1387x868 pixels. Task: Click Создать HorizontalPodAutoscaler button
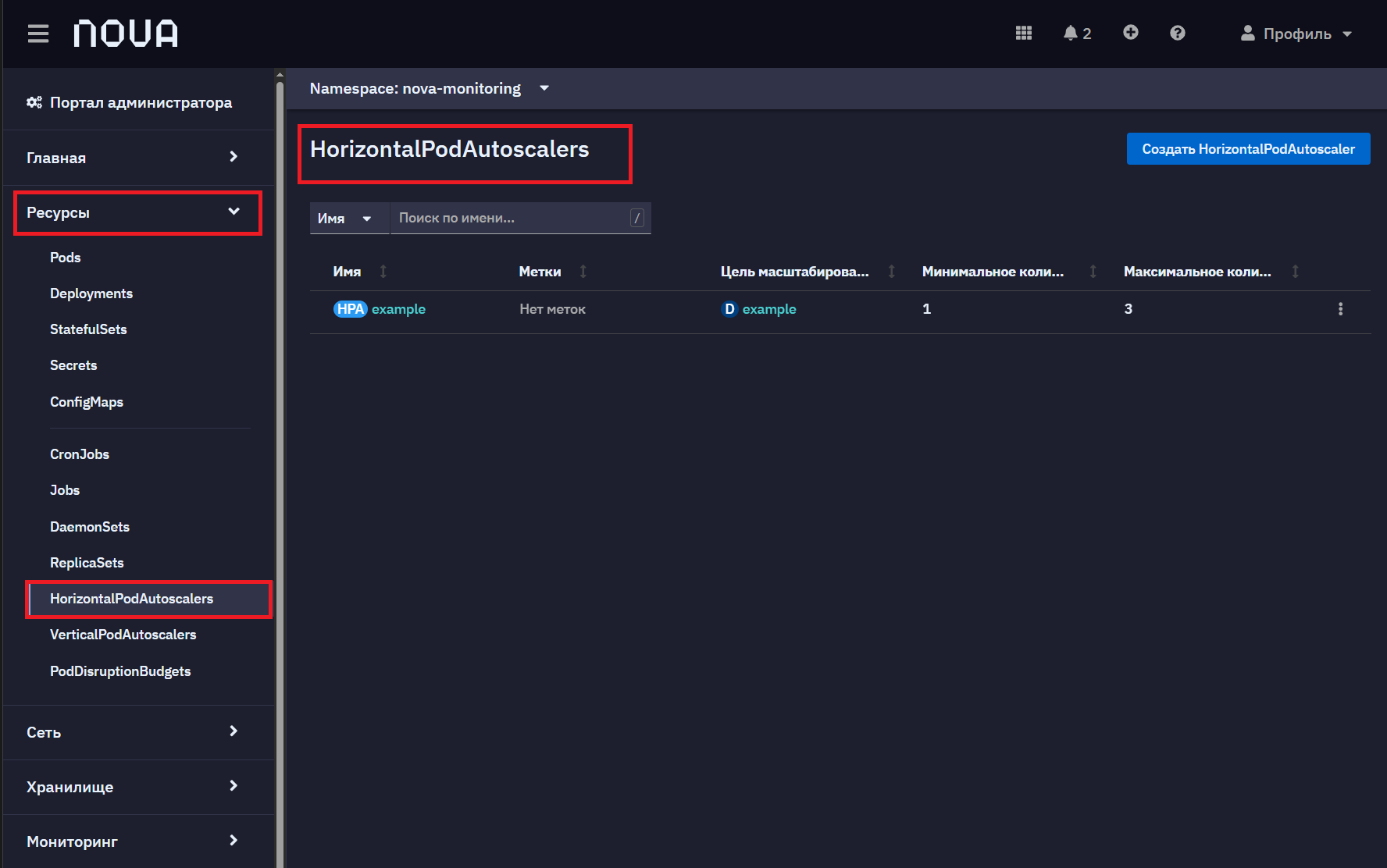pyautogui.click(x=1248, y=149)
